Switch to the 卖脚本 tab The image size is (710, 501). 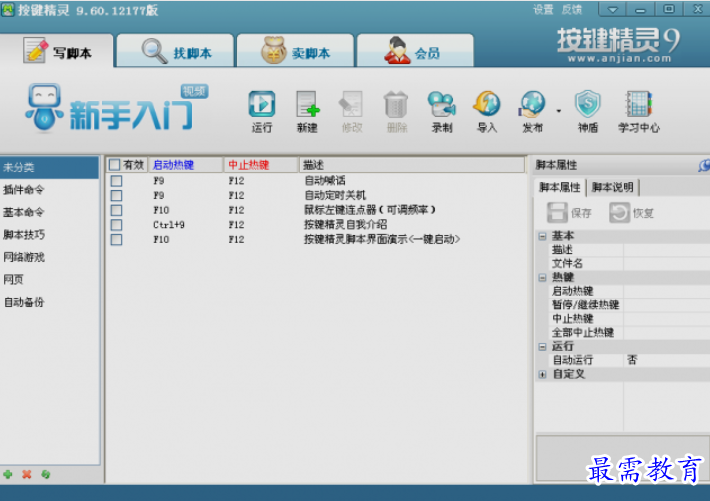(x=295, y=51)
